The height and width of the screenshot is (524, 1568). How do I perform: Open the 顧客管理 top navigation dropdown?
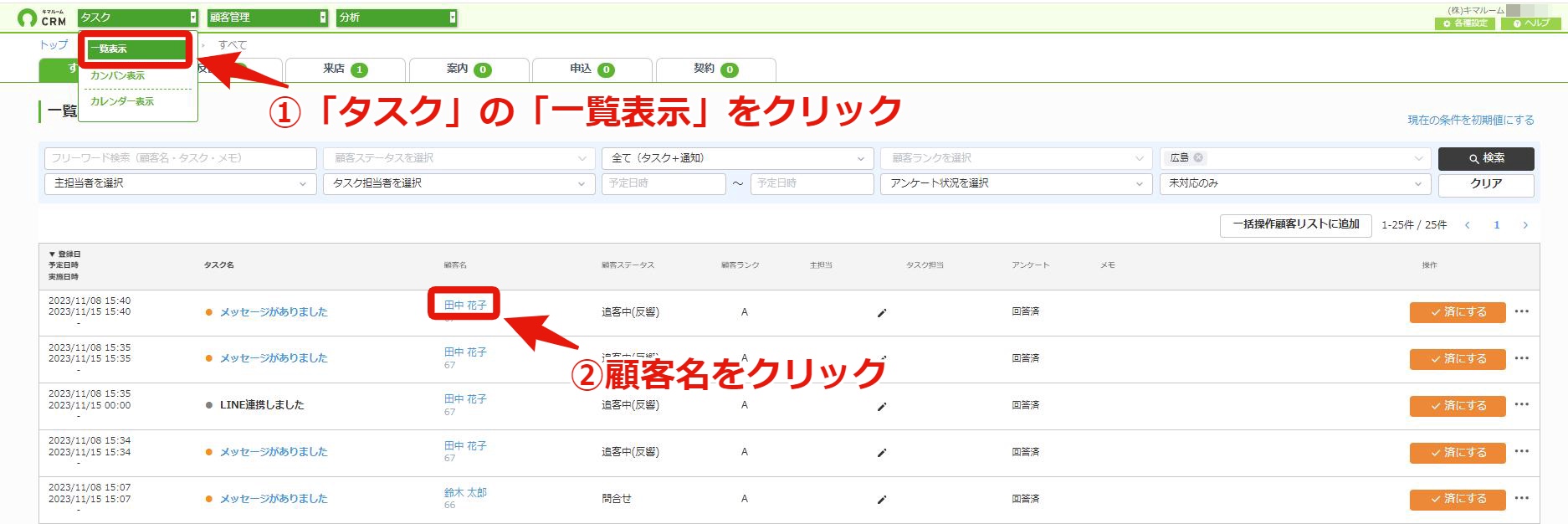[268, 18]
